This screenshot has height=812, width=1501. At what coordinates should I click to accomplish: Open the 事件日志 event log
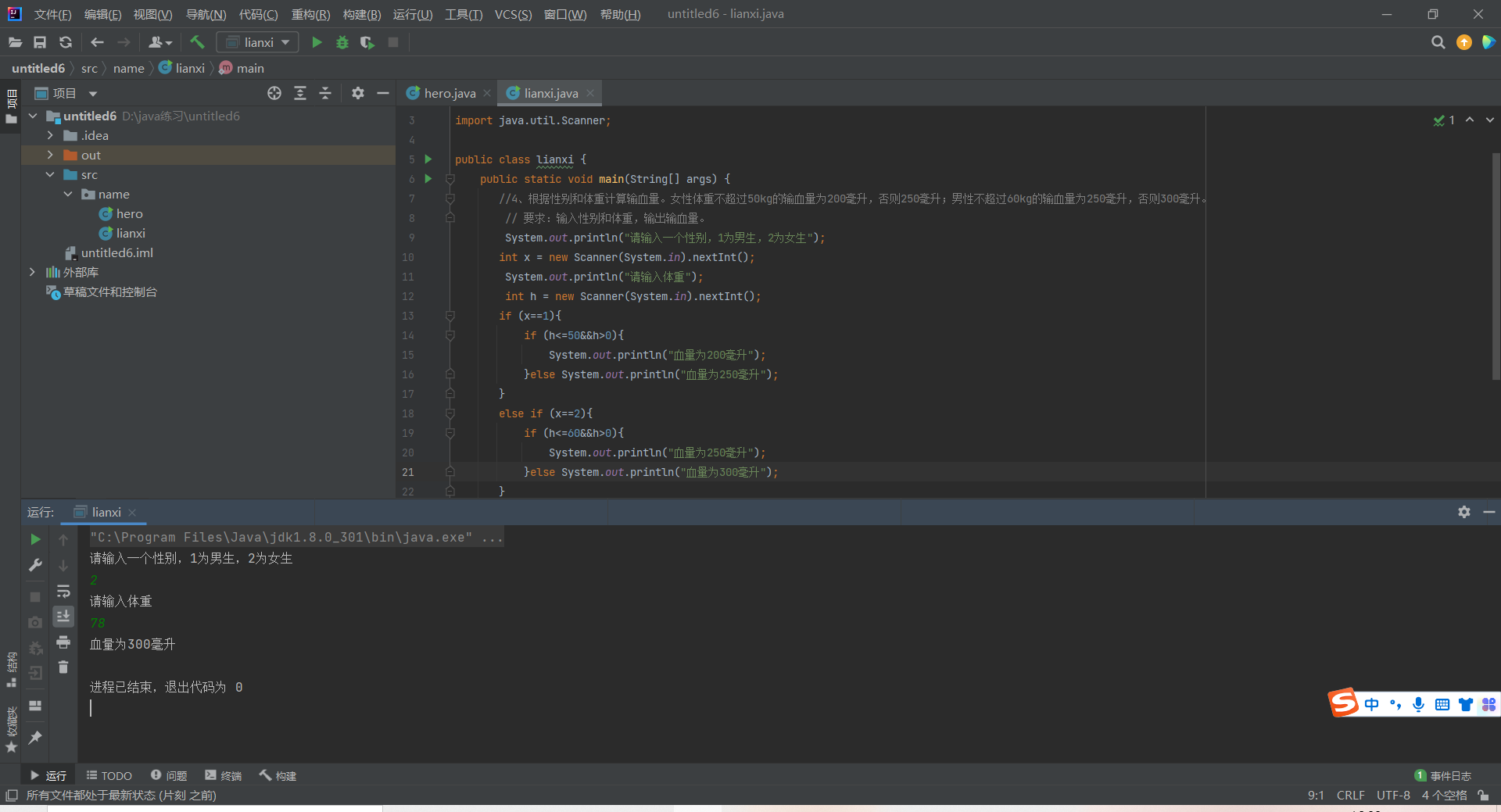click(1443, 775)
